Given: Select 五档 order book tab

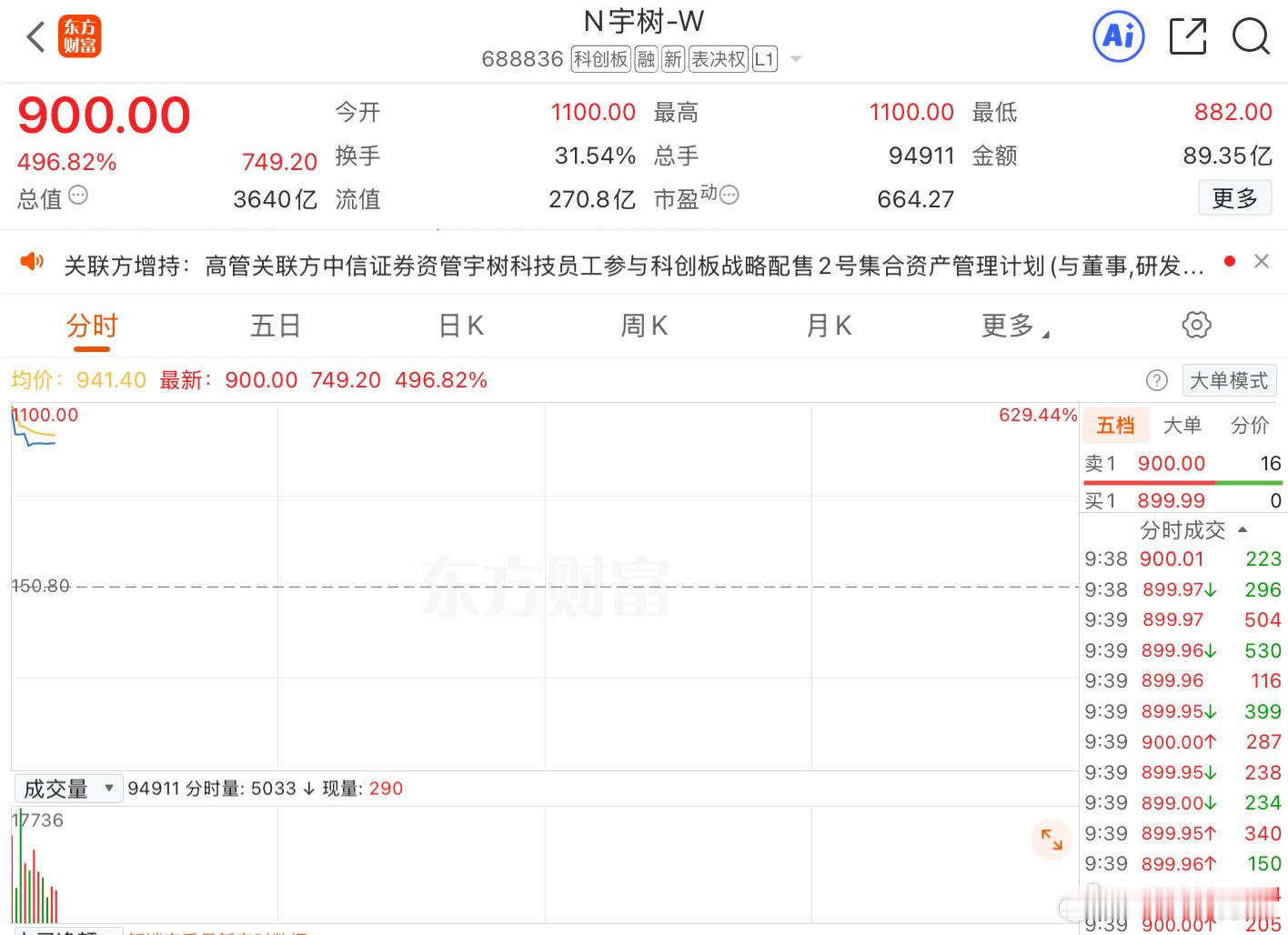Looking at the screenshot, I should click(x=1115, y=425).
